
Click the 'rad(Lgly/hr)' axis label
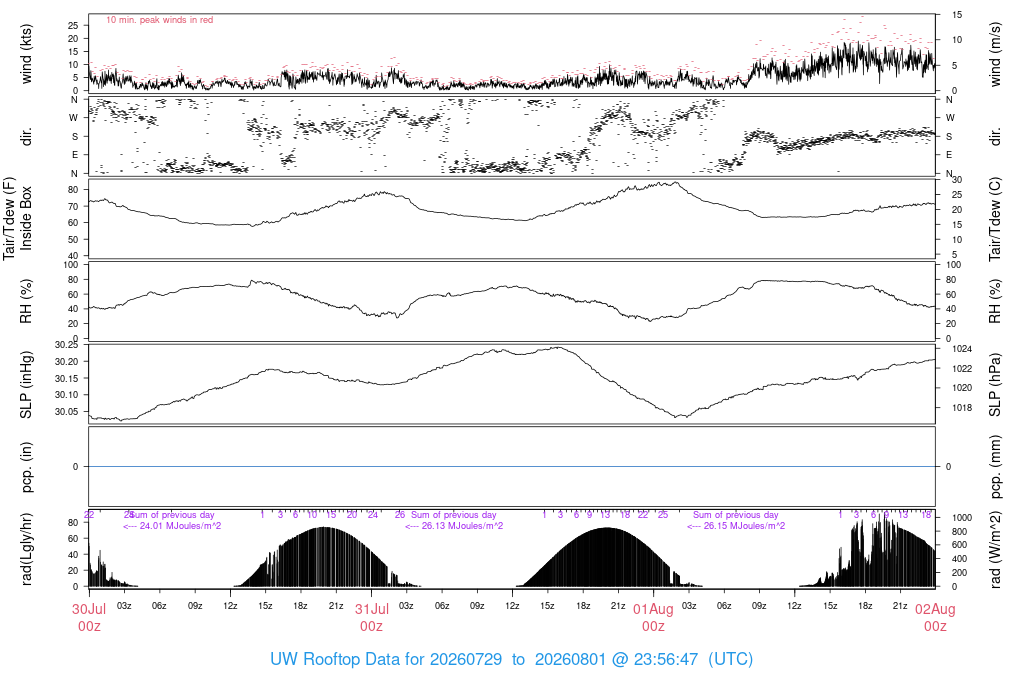click(26, 549)
